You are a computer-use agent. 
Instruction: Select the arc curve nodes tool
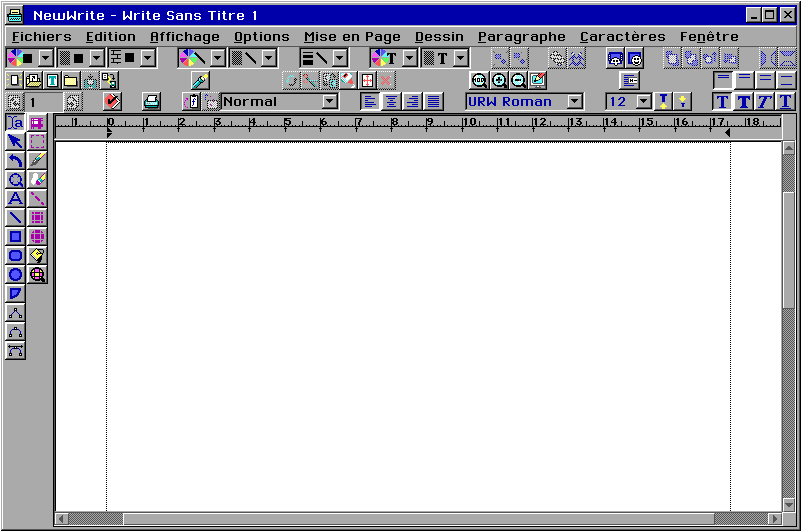tap(15, 331)
